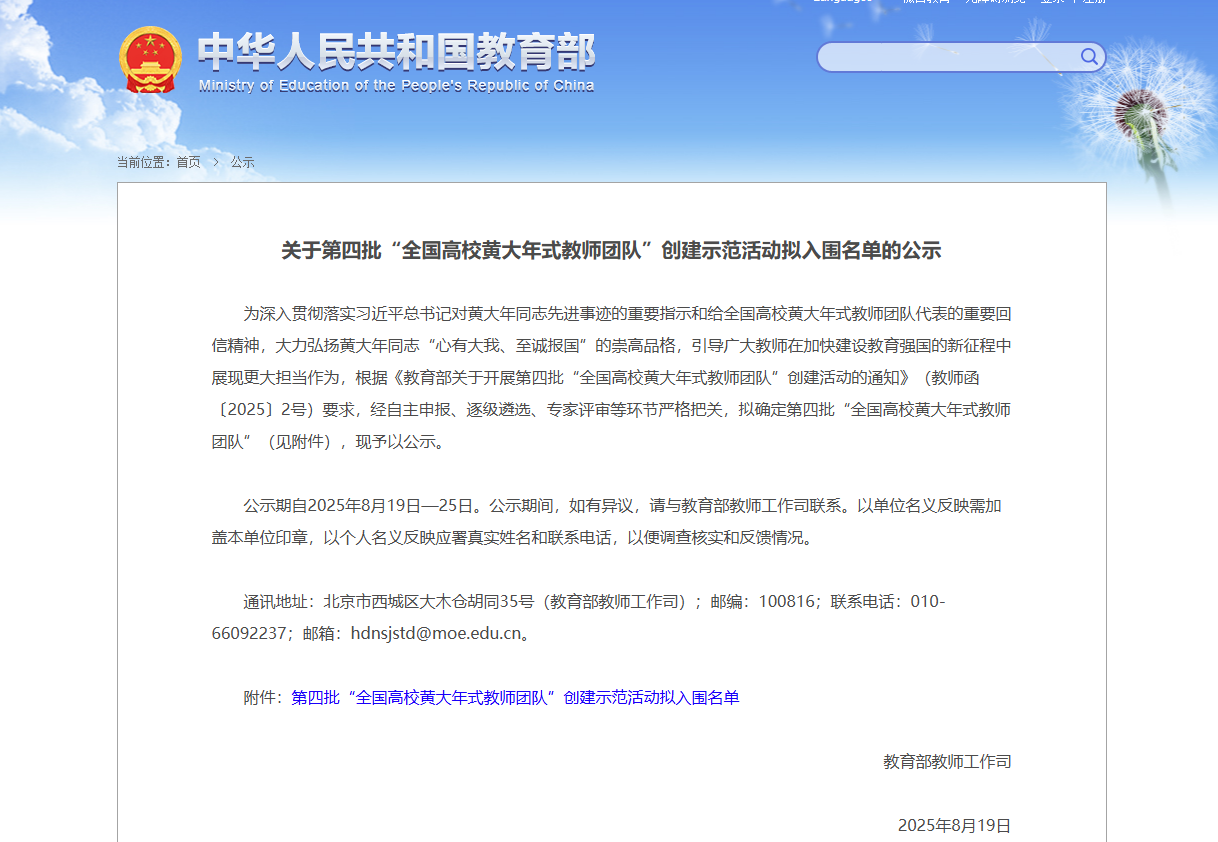1218x842 pixels.
Task: Click the English Ministry of Education subtitle
Action: (396, 86)
